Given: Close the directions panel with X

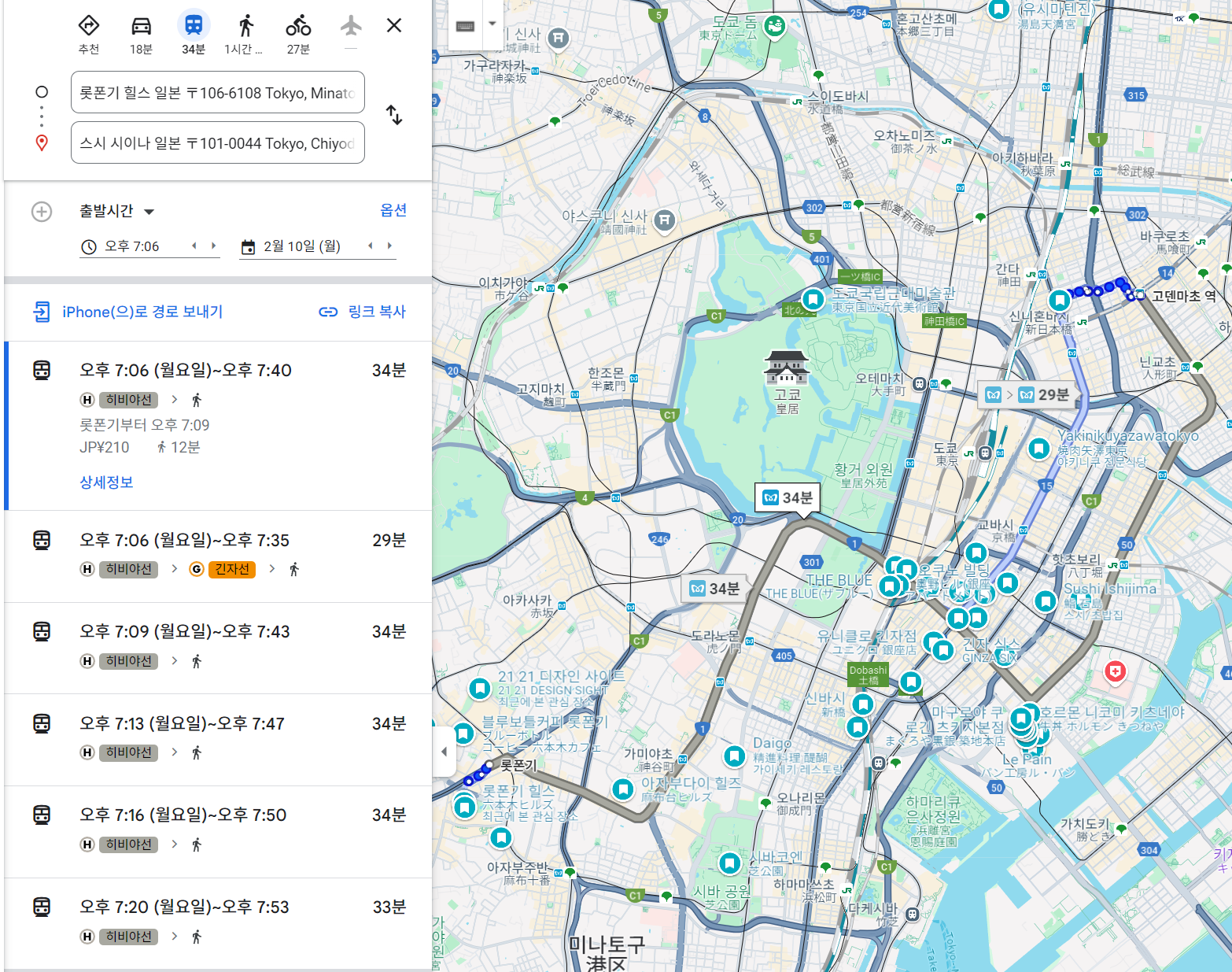Looking at the screenshot, I should click(x=394, y=25).
